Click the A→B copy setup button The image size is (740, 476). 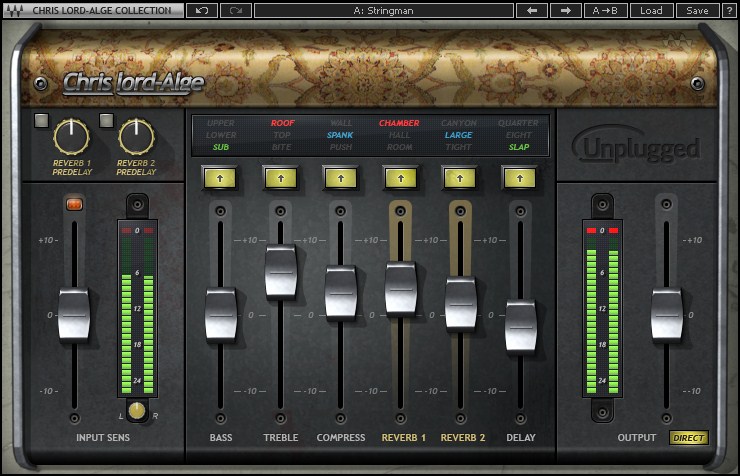(x=605, y=10)
